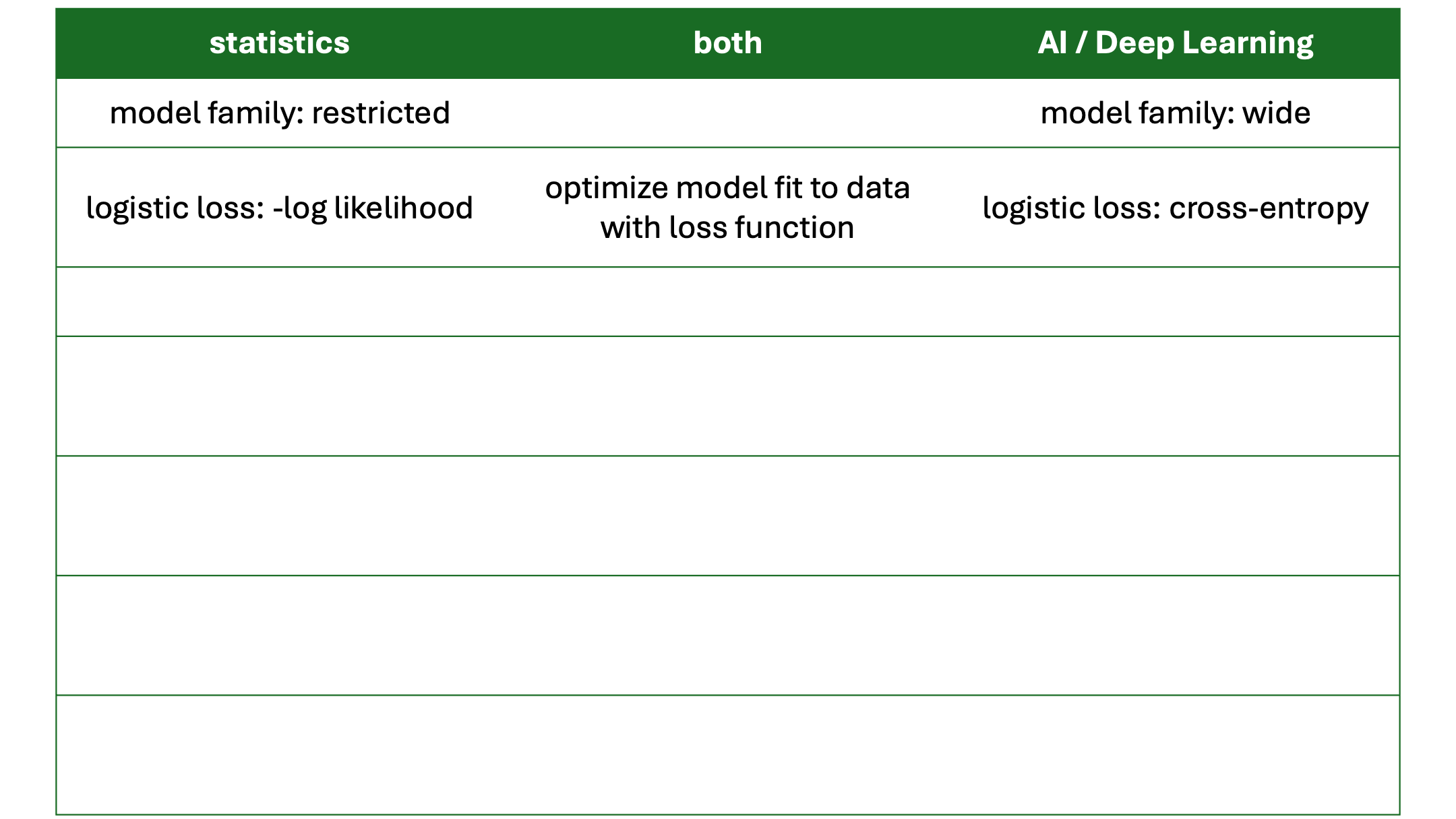Select the "logistic loss: -log likelihood" cell

[279, 208]
